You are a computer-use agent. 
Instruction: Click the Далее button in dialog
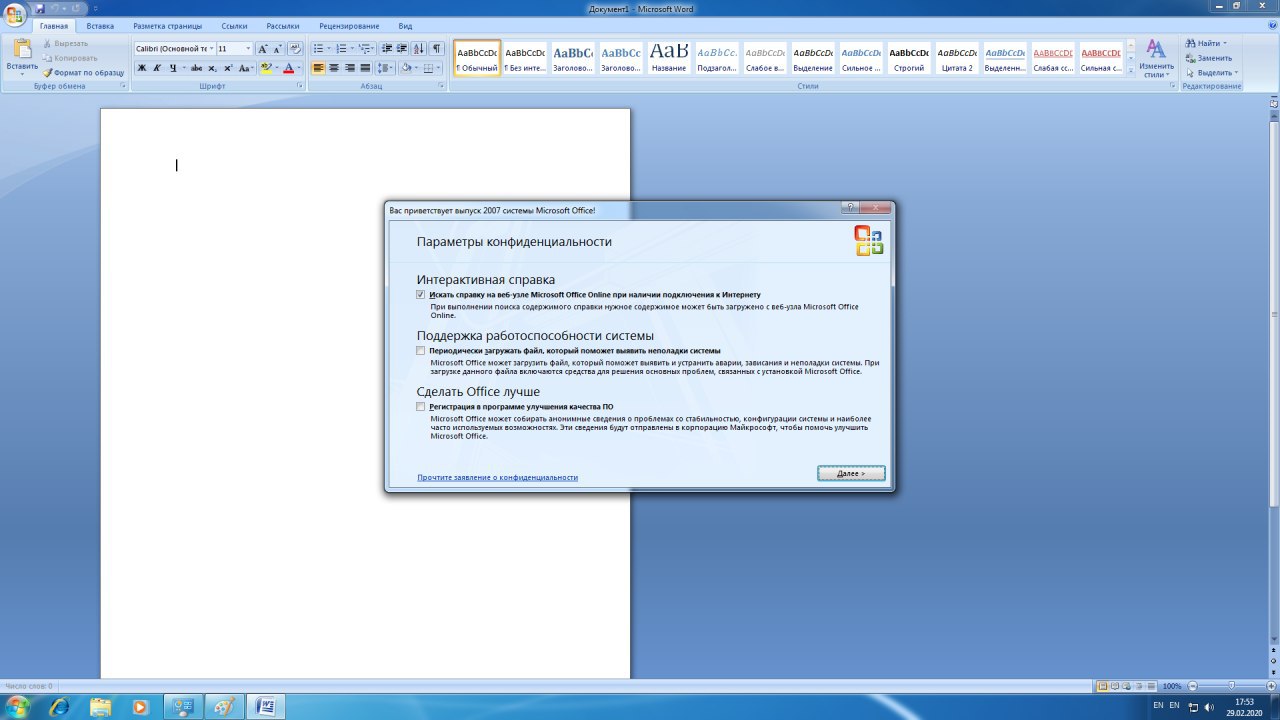pos(851,473)
